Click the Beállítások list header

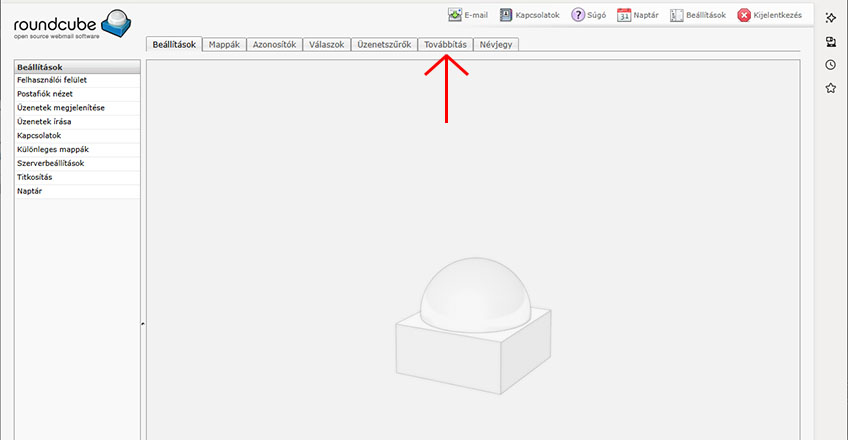click(77, 67)
